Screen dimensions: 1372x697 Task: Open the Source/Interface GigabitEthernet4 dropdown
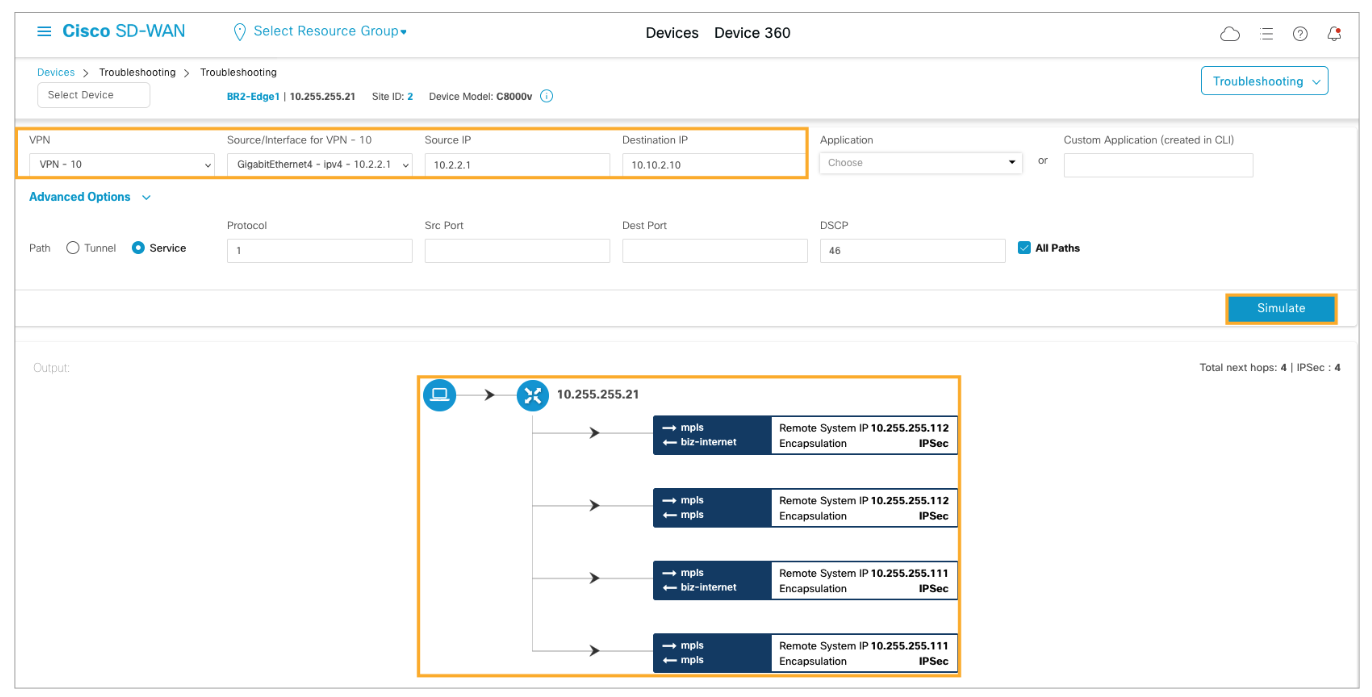pos(319,164)
